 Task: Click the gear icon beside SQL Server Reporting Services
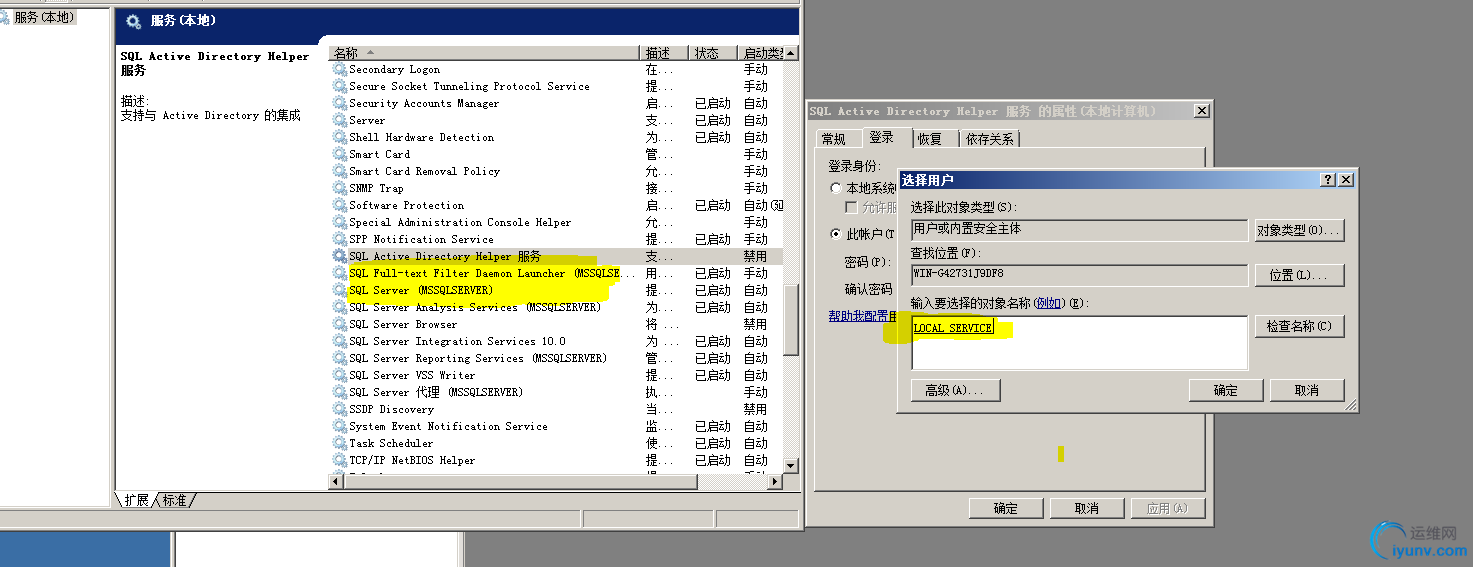point(340,359)
